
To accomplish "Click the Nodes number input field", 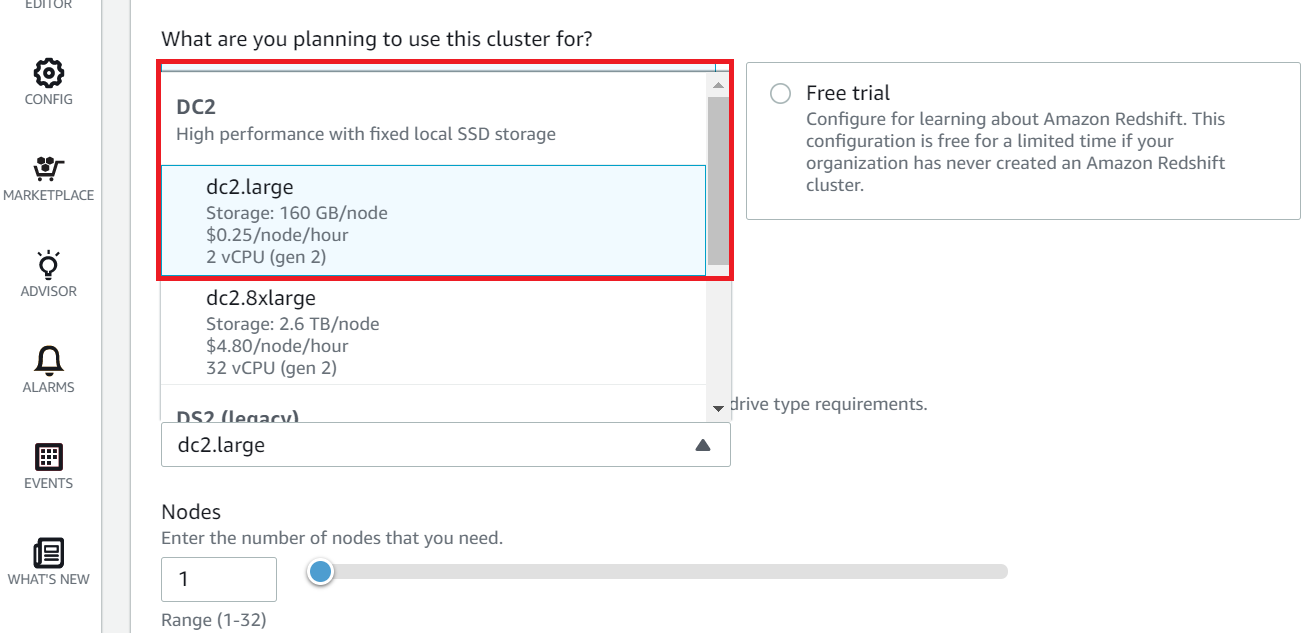I will coord(218,579).
